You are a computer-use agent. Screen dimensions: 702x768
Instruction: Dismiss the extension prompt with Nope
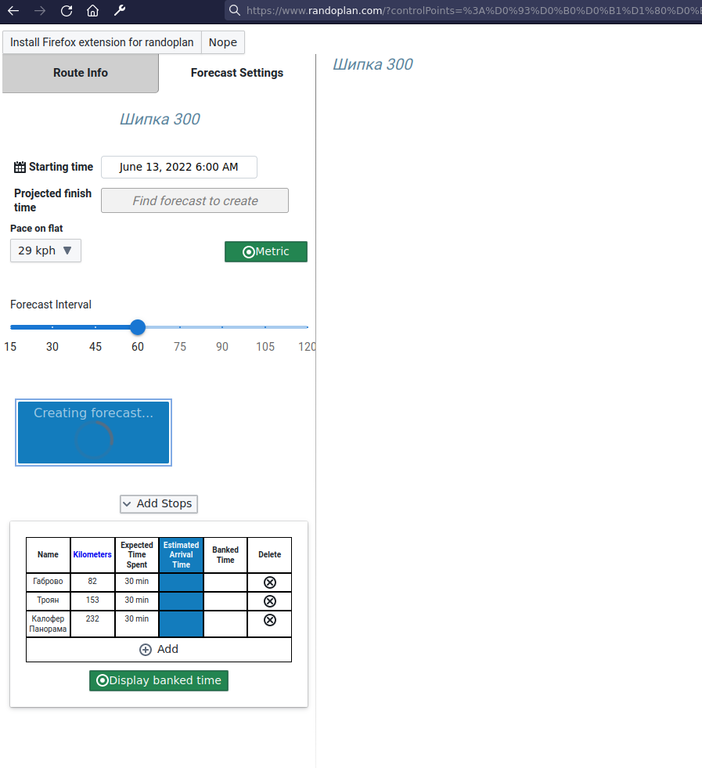[223, 43]
